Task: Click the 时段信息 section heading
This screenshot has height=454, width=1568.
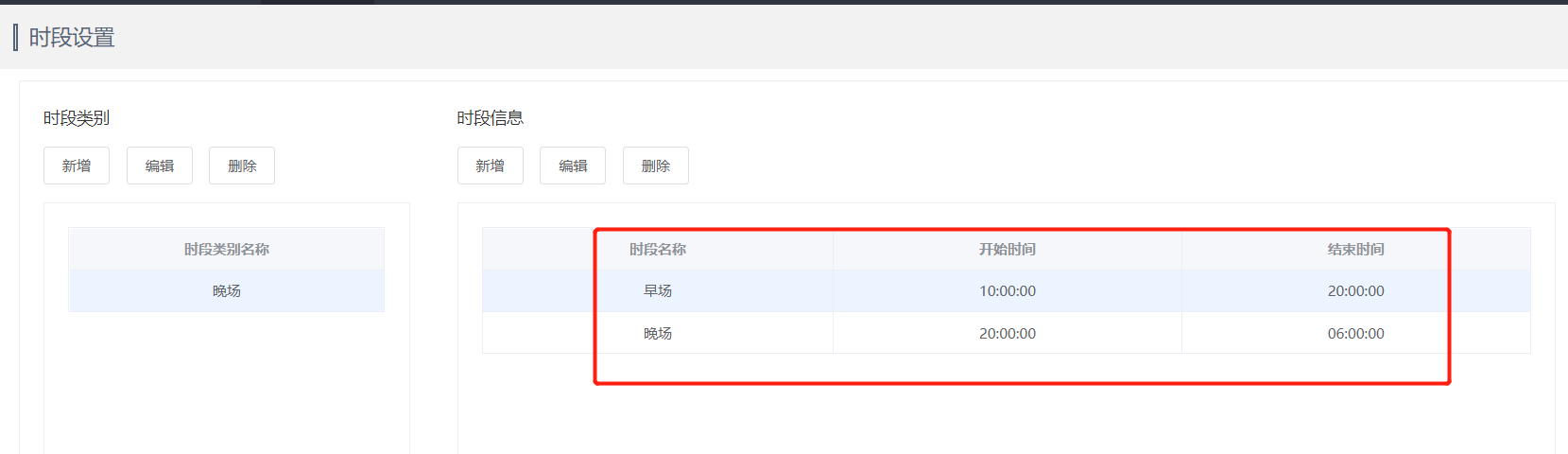Action: [x=491, y=118]
